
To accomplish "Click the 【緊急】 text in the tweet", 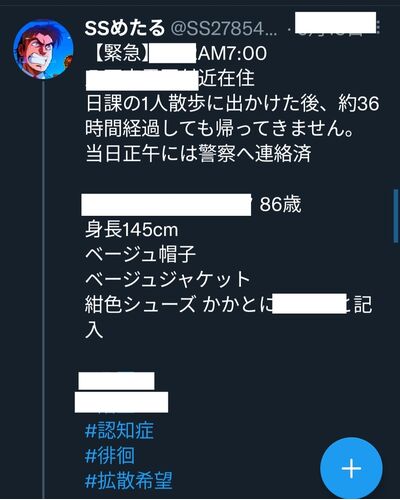I will pyautogui.click(x=120, y=53).
